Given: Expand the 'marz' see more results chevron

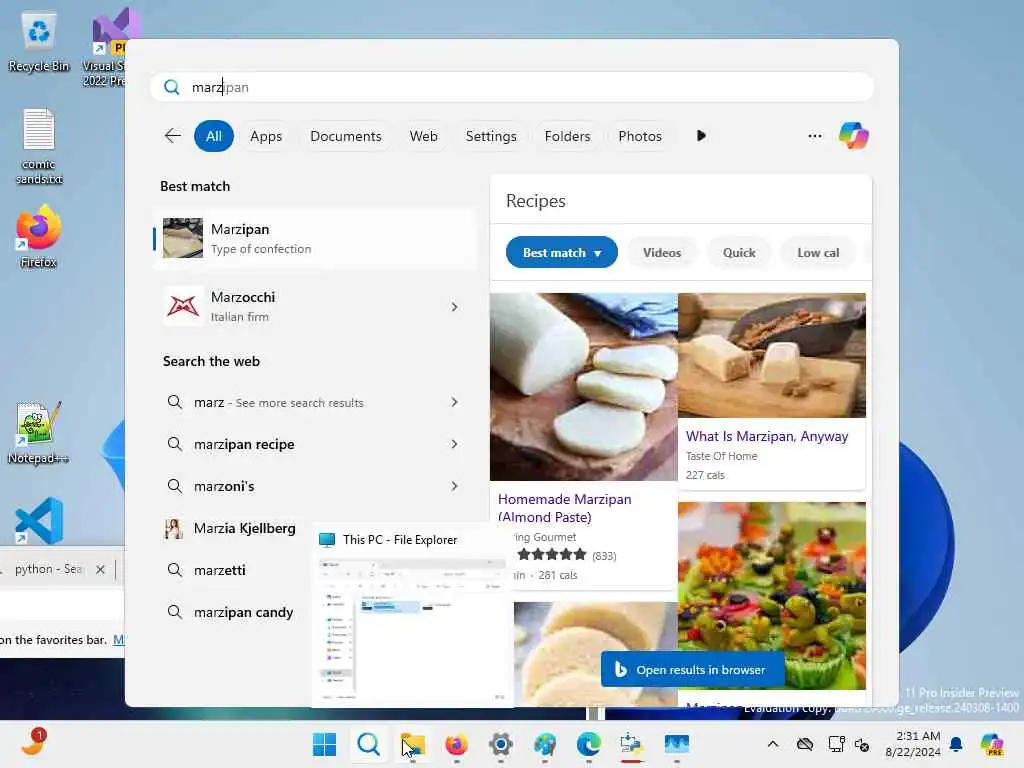Looking at the screenshot, I should 455,402.
